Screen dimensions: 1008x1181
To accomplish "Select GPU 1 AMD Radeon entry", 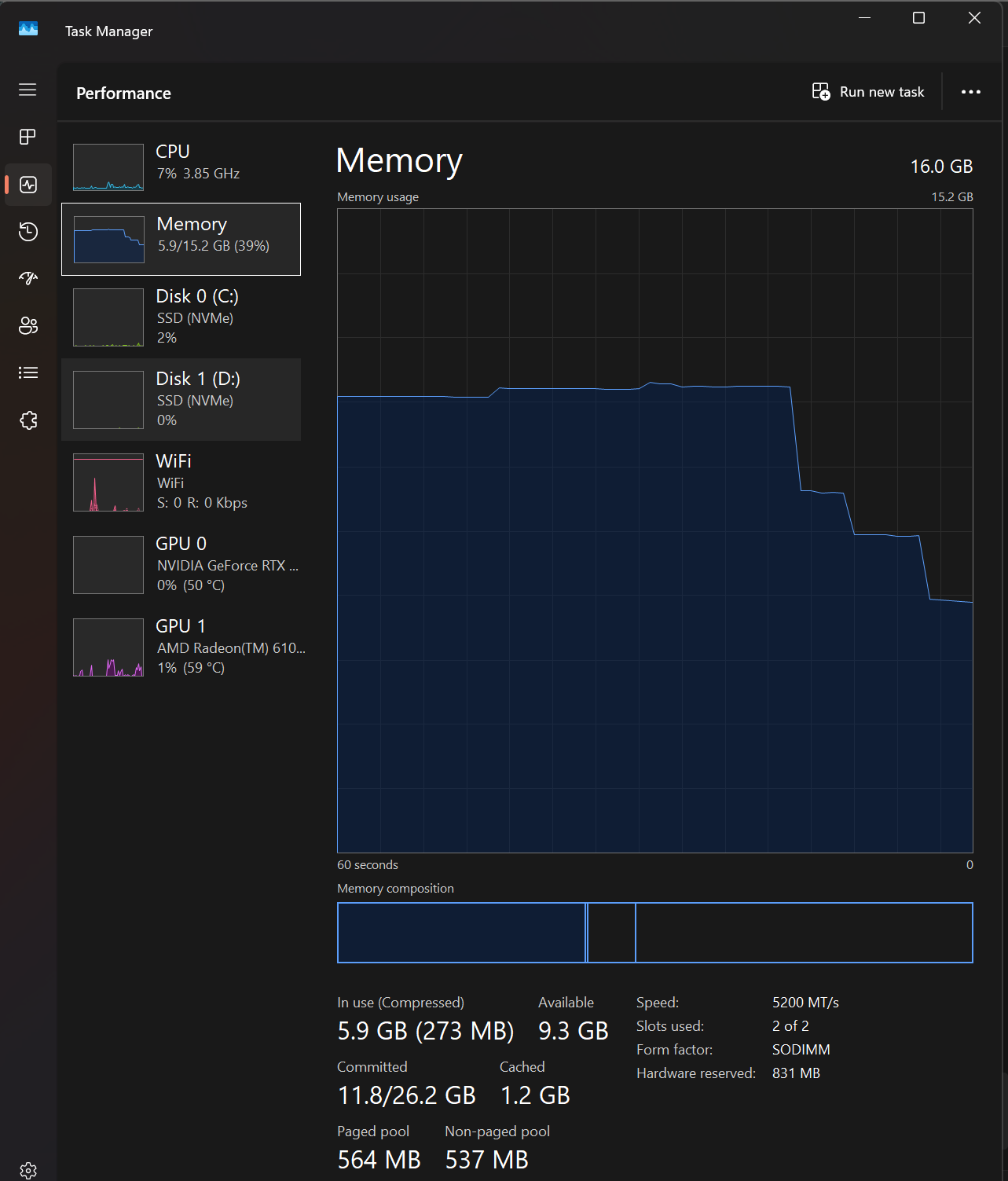I will (x=181, y=647).
